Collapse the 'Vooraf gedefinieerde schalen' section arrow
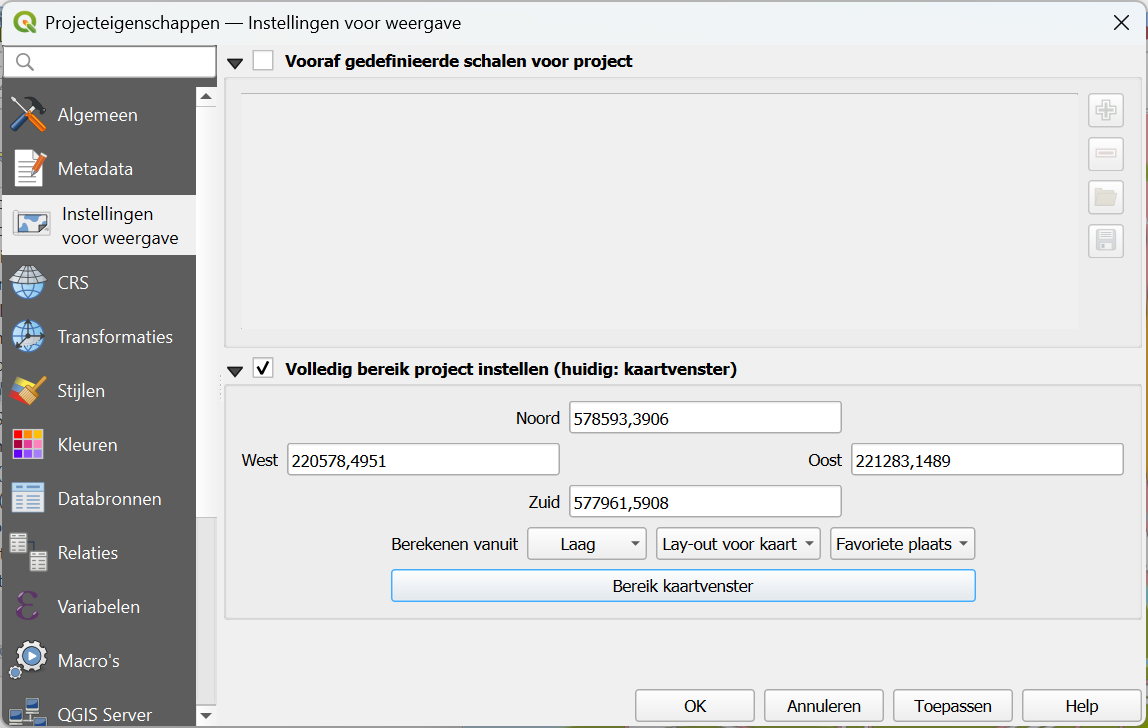 tap(235, 63)
